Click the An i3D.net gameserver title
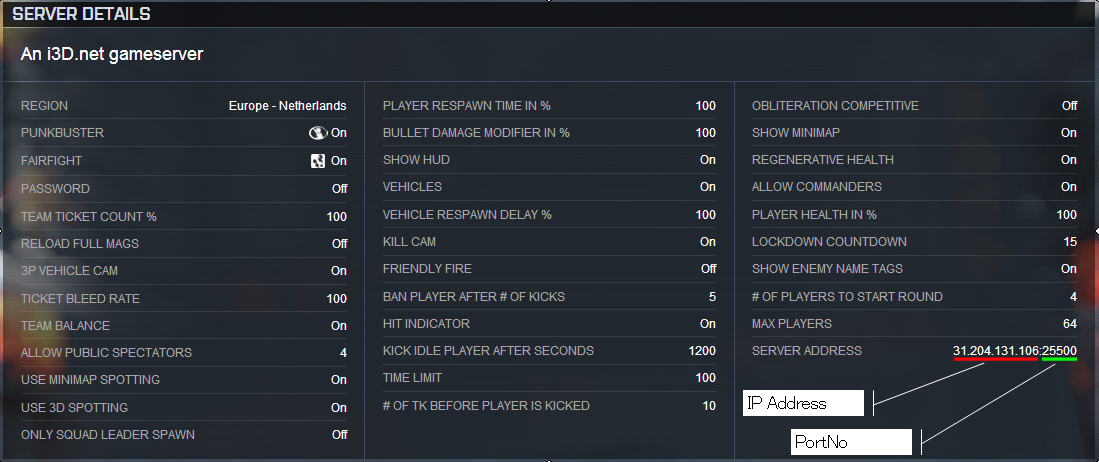The image size is (1099, 462). (x=112, y=54)
